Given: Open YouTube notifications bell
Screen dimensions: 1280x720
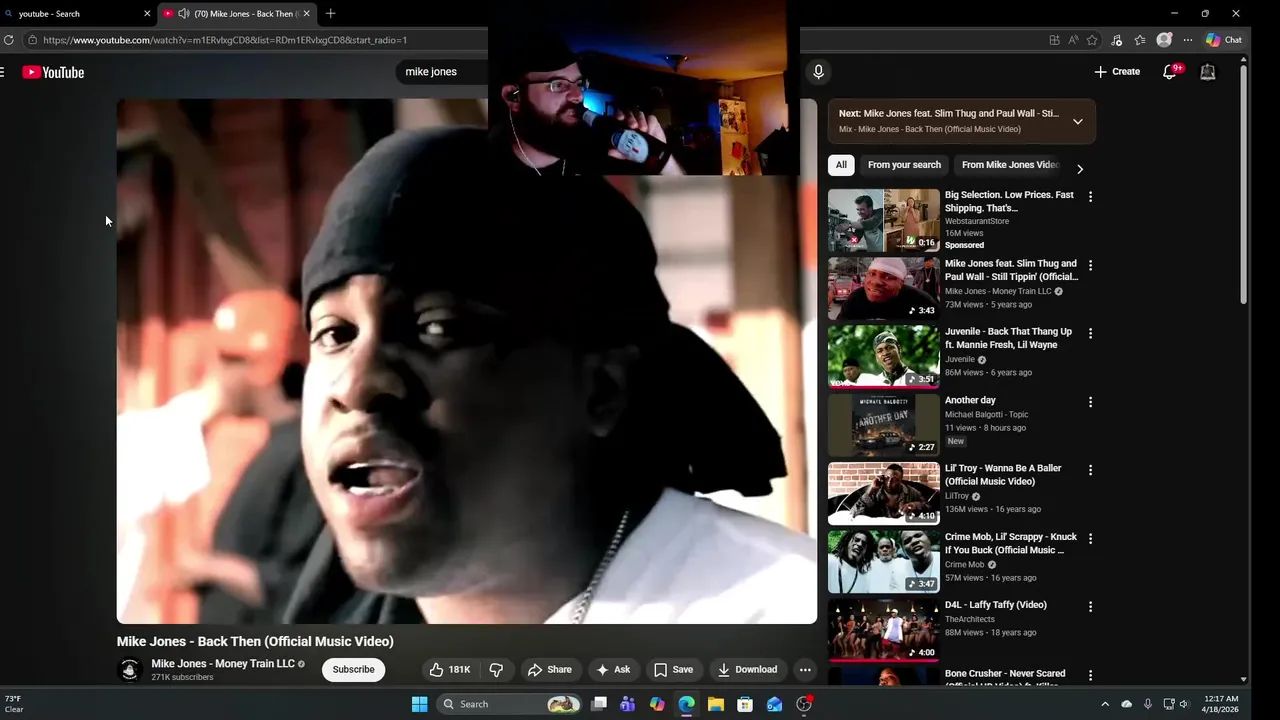Looking at the screenshot, I should [x=1170, y=72].
